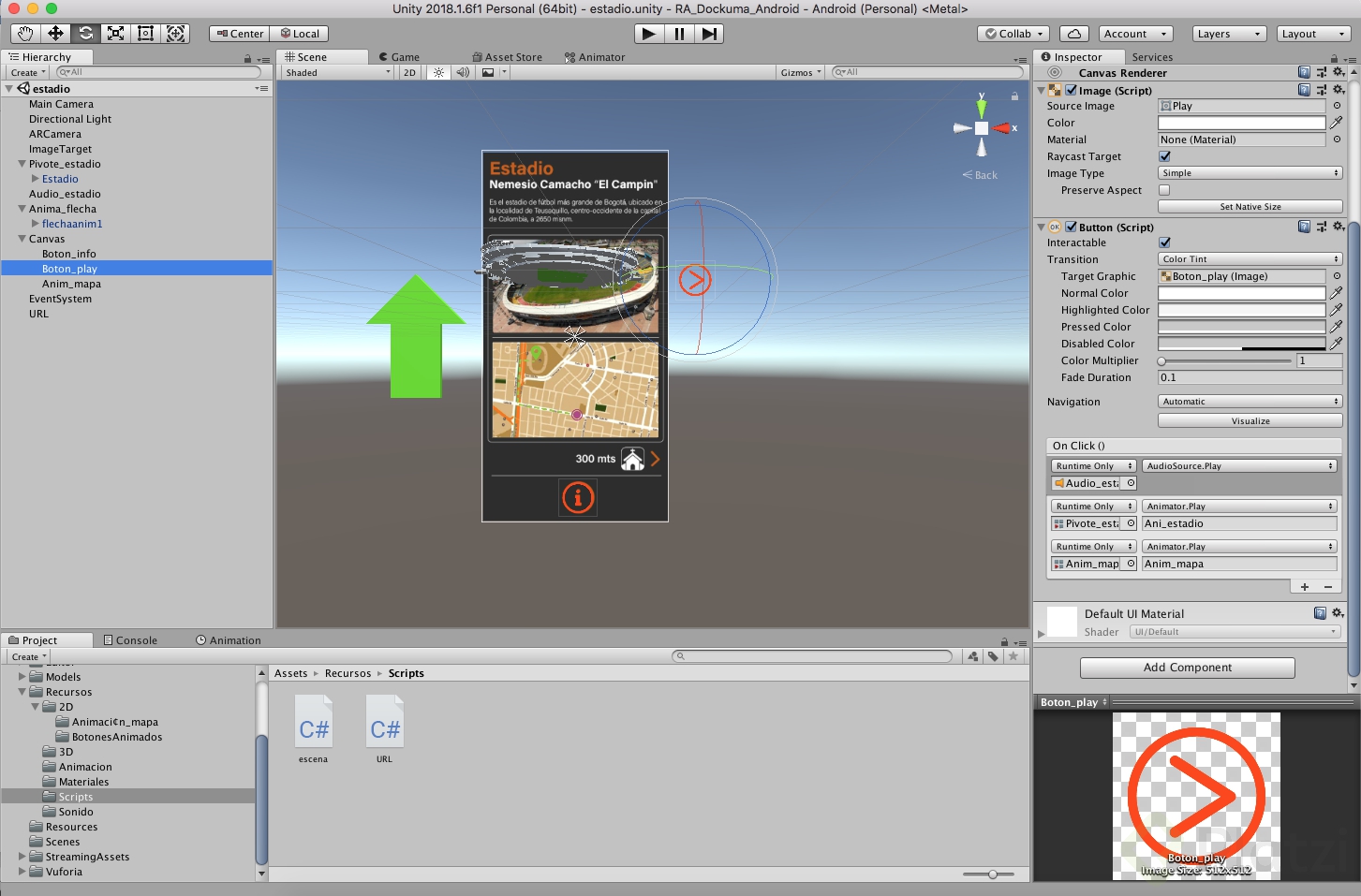Select the Move tool

(55, 34)
